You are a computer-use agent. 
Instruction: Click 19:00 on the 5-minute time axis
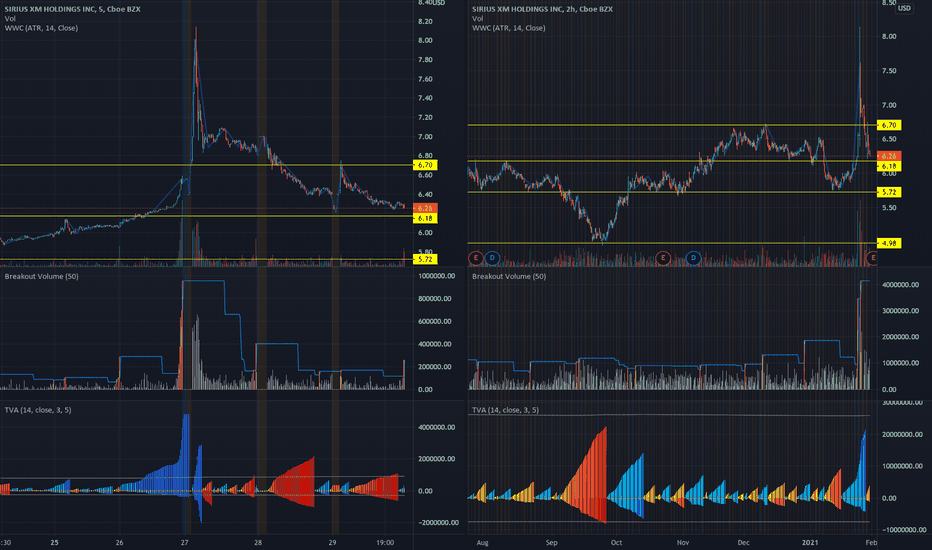coord(385,542)
